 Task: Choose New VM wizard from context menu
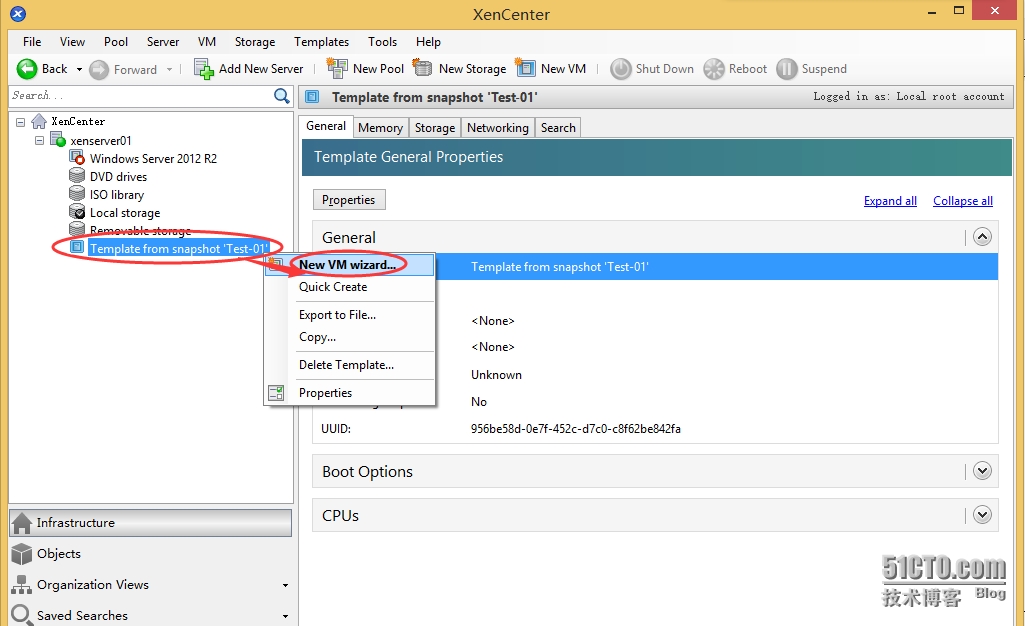(x=349, y=265)
